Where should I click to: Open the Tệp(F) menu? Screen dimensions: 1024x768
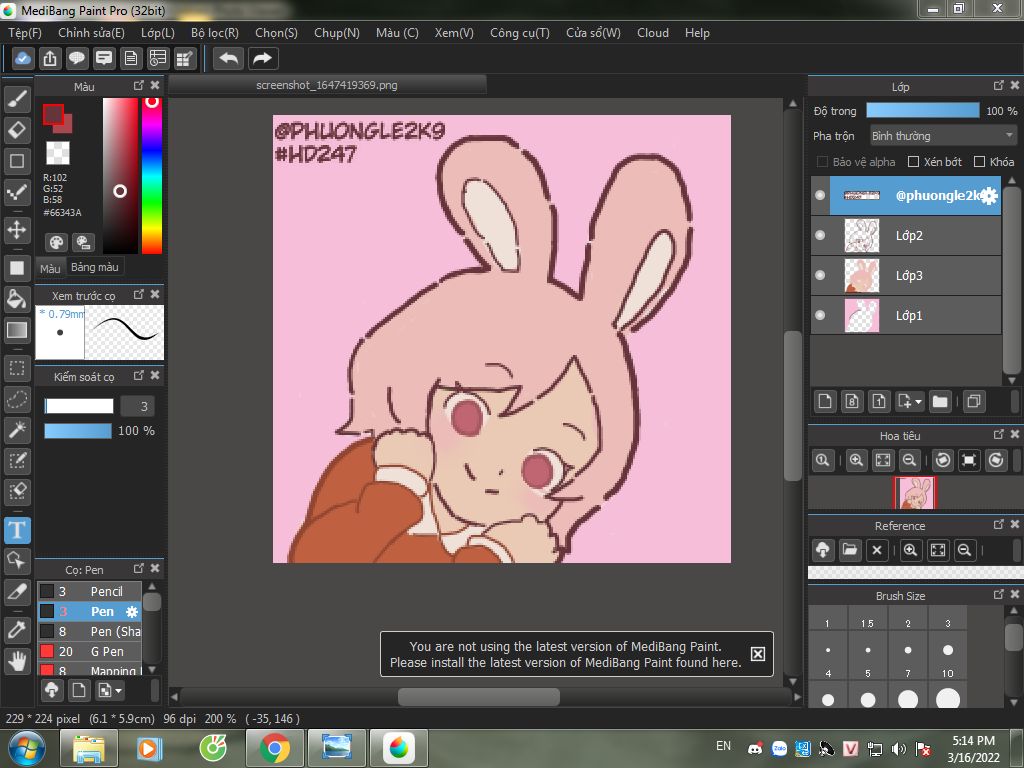(x=25, y=33)
